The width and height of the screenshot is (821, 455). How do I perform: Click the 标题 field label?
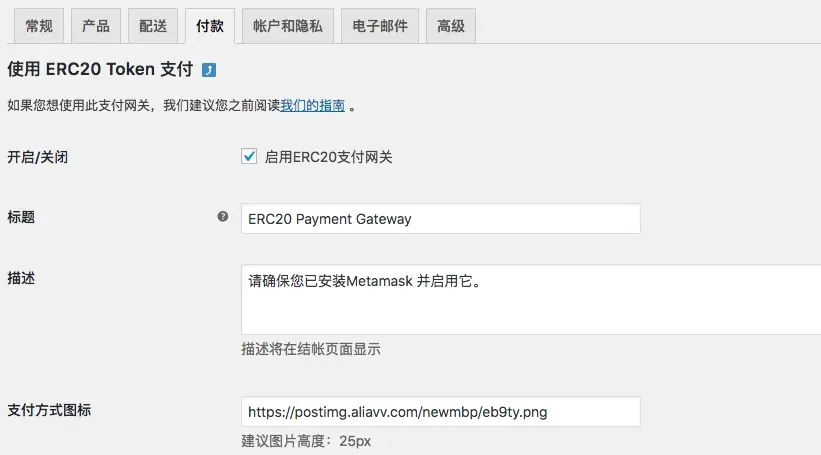pyautogui.click(x=21, y=217)
